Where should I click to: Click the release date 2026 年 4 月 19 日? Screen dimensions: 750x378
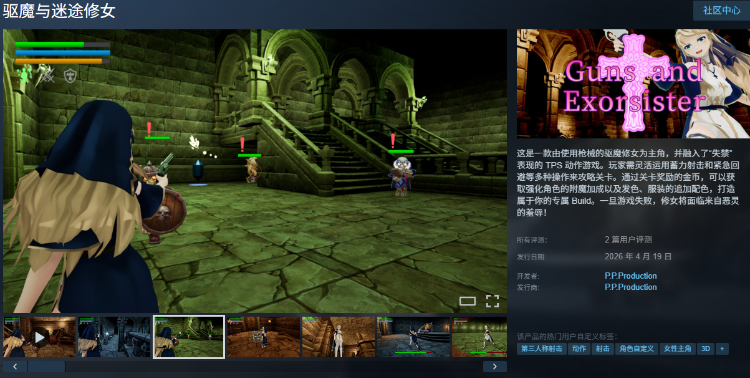tap(638, 256)
